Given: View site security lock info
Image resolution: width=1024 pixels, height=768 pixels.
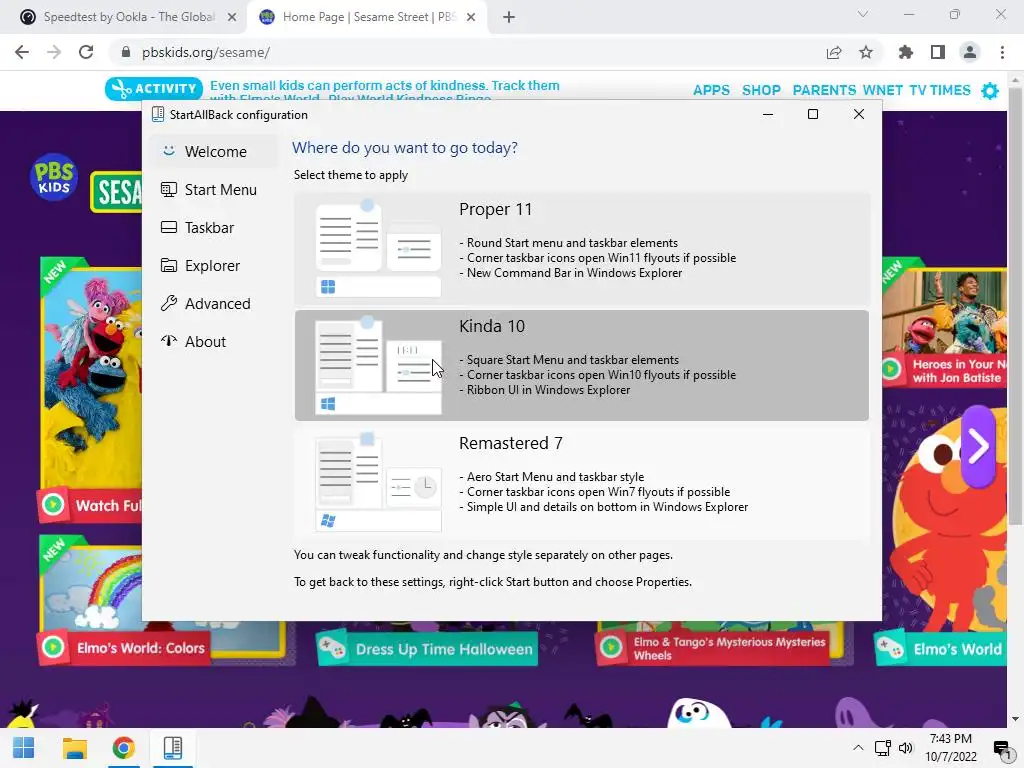Looking at the screenshot, I should click(126, 52).
